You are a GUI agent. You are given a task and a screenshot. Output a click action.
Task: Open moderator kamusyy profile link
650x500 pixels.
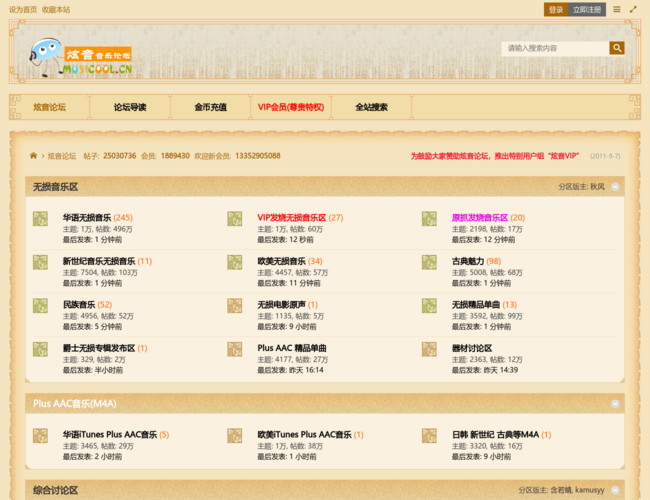[589, 490]
